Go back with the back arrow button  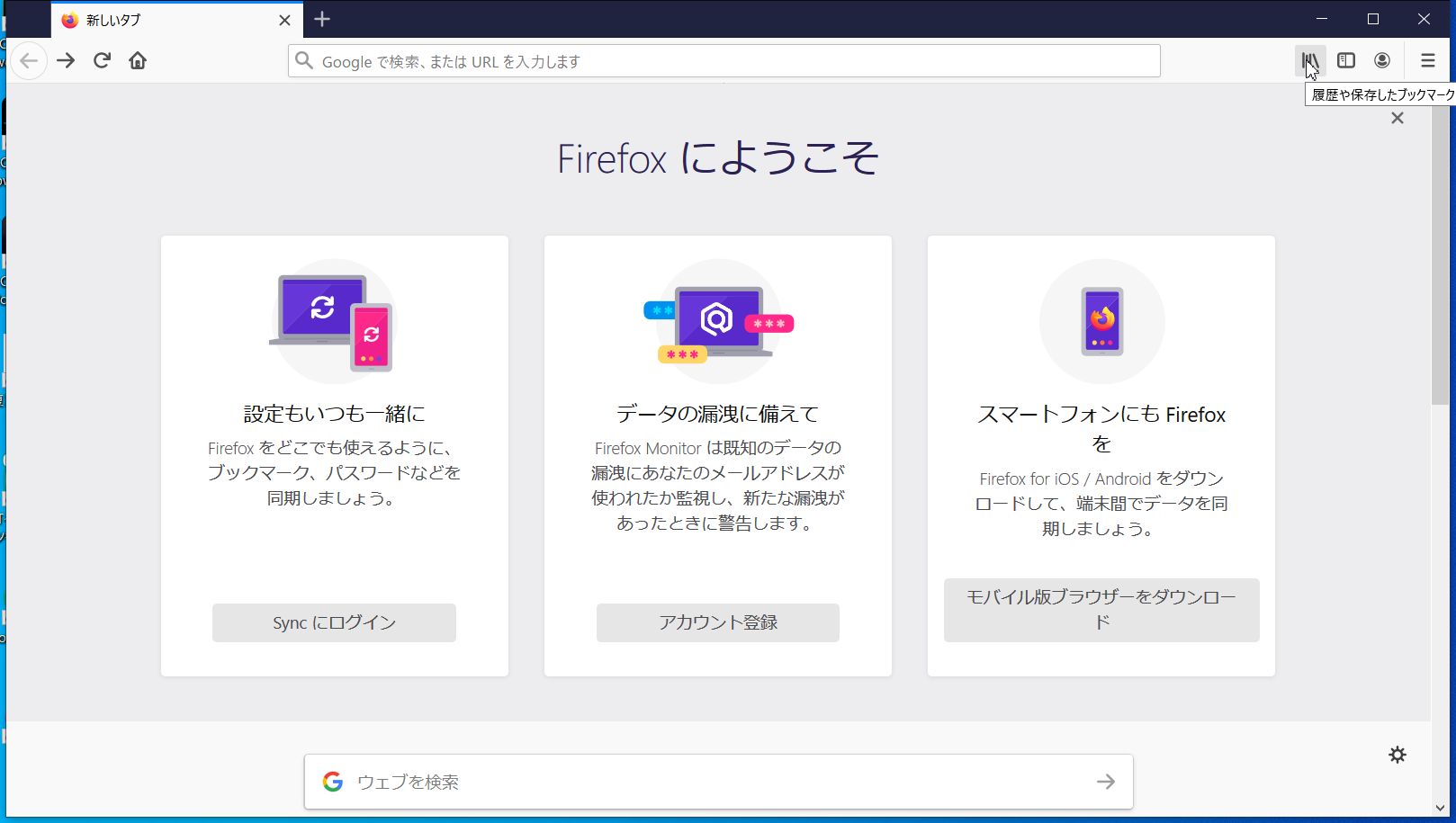[x=29, y=61]
